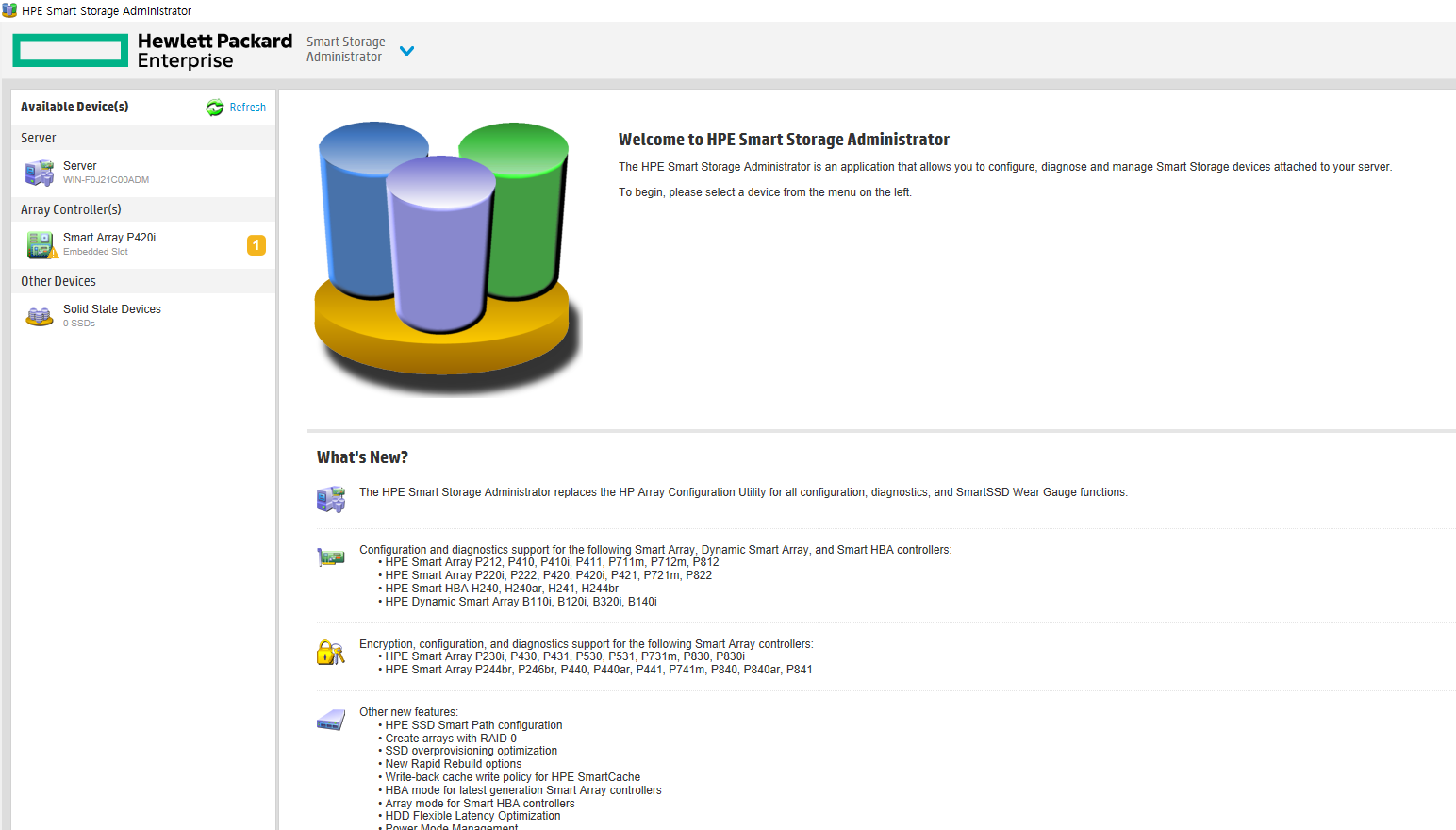Click the Smart Array P420i controller icon
This screenshot has height=830, width=1456.
click(41, 245)
